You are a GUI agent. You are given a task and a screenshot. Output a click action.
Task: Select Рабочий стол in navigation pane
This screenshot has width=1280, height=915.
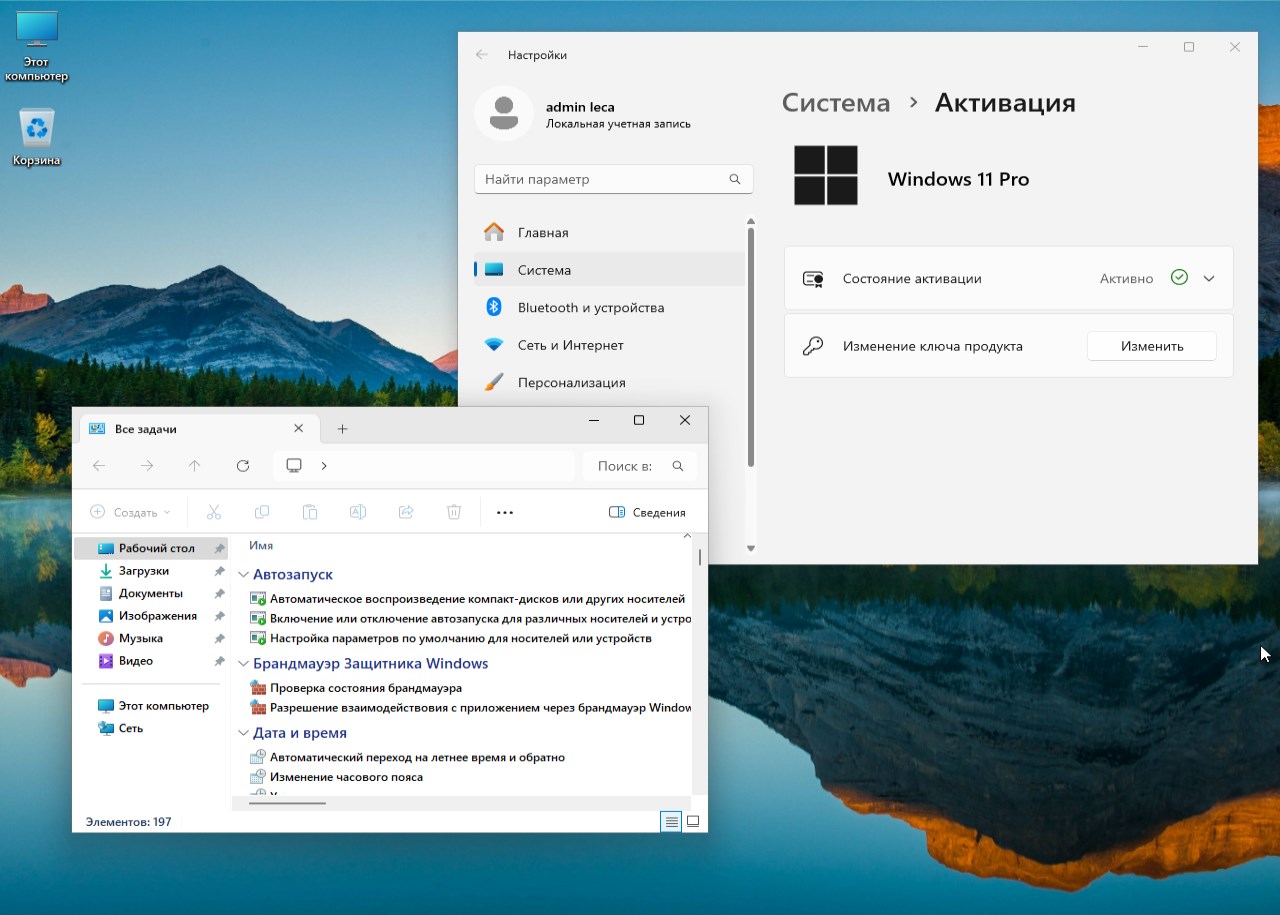pyautogui.click(x=151, y=548)
